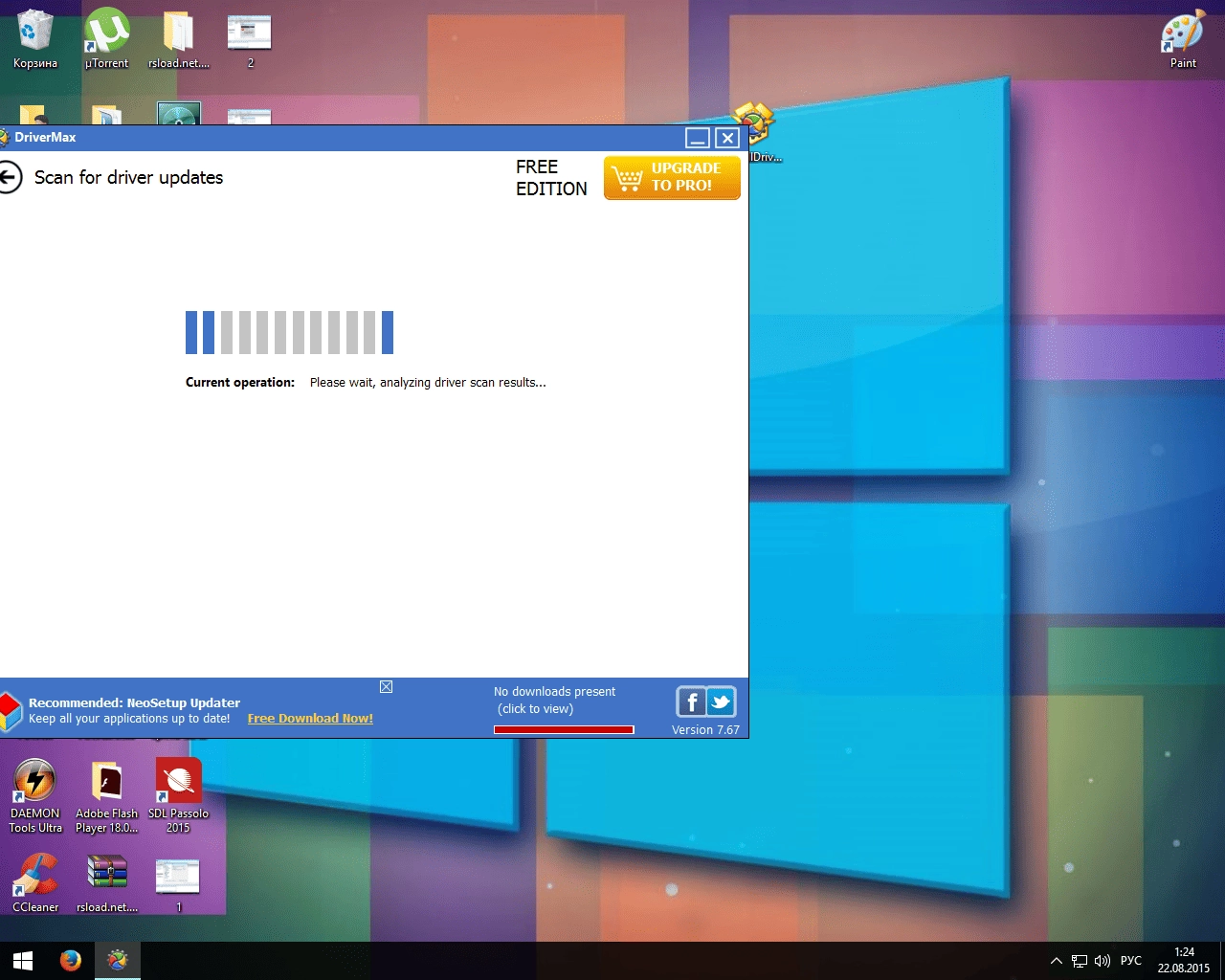Click the NeoSetup Updater logo icon
The image size is (1225, 980).
point(10,712)
